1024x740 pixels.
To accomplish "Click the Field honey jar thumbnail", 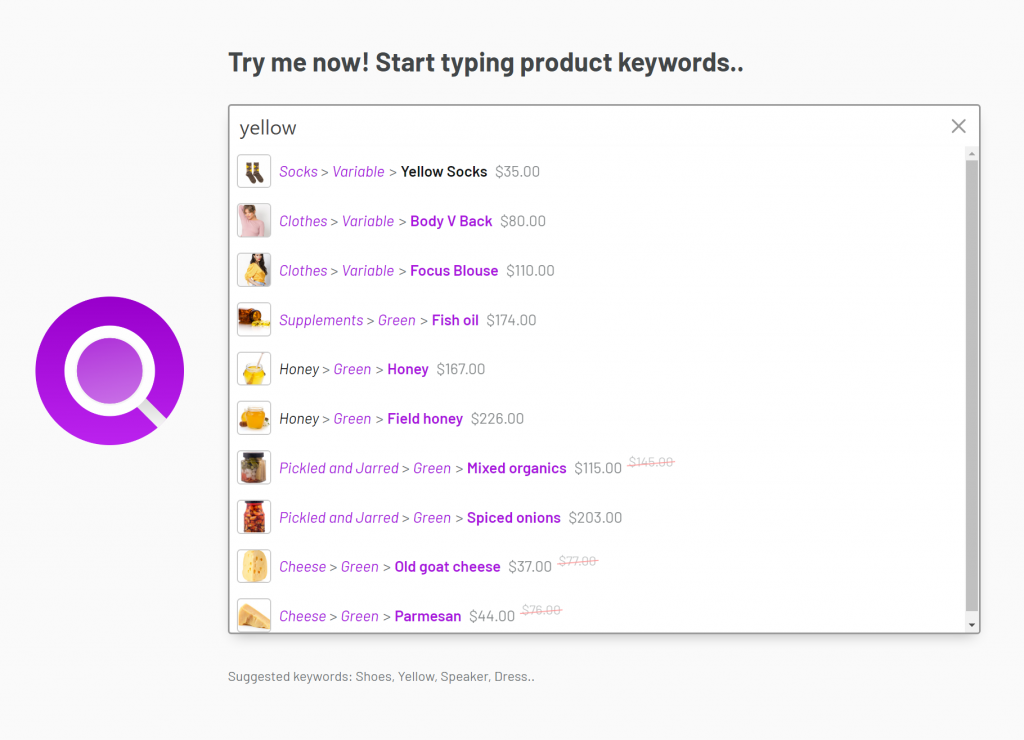I will click(254, 418).
